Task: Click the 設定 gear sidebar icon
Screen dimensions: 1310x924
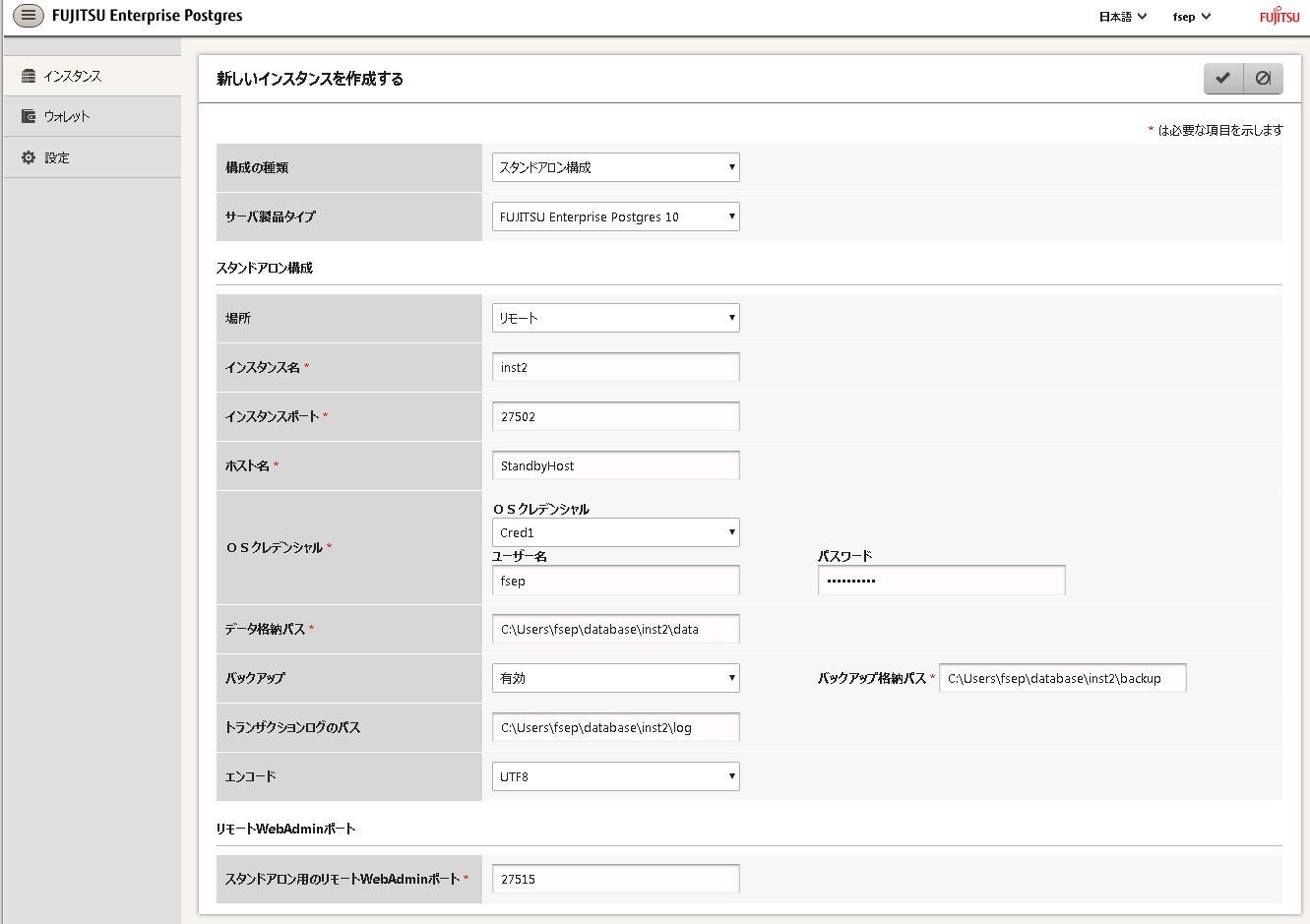Action: (x=29, y=157)
